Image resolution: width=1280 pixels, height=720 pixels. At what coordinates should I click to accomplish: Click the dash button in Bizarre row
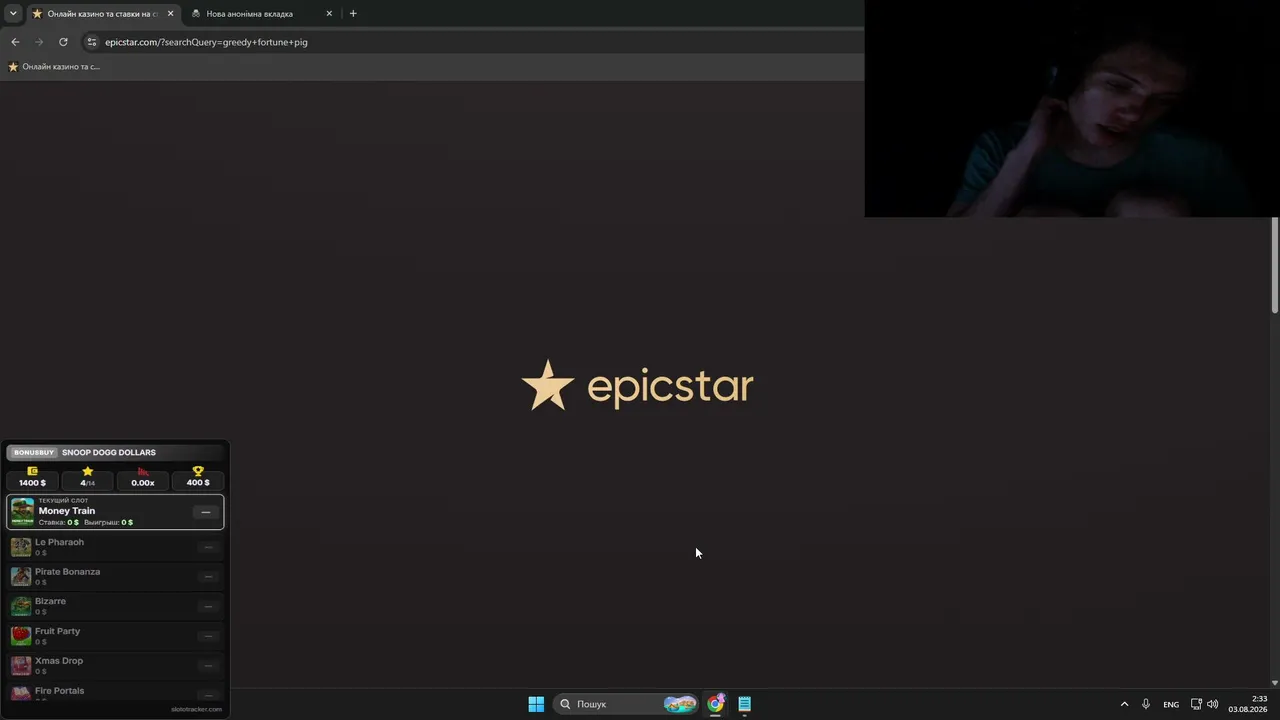[x=208, y=606]
